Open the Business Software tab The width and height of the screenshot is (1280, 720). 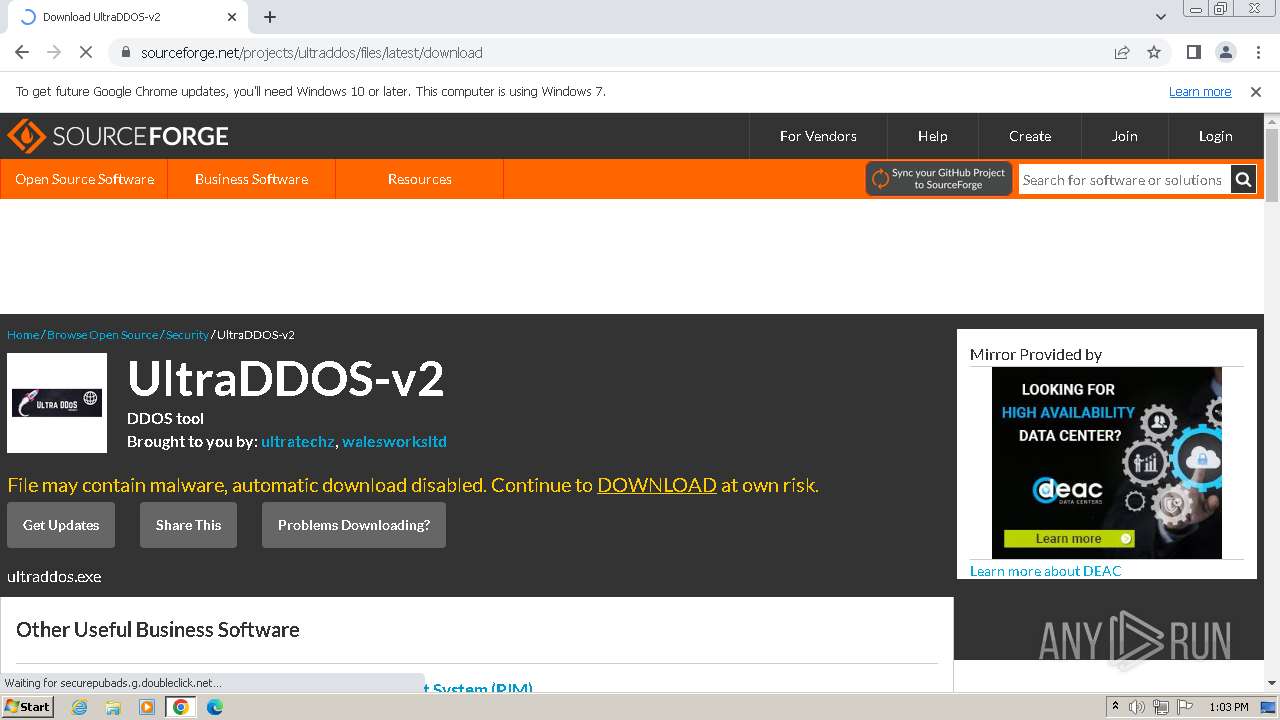251,179
